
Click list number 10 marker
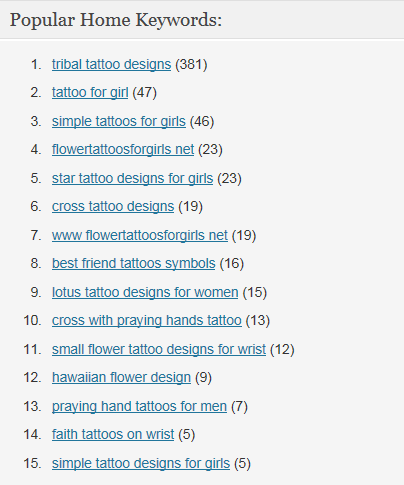32,320
